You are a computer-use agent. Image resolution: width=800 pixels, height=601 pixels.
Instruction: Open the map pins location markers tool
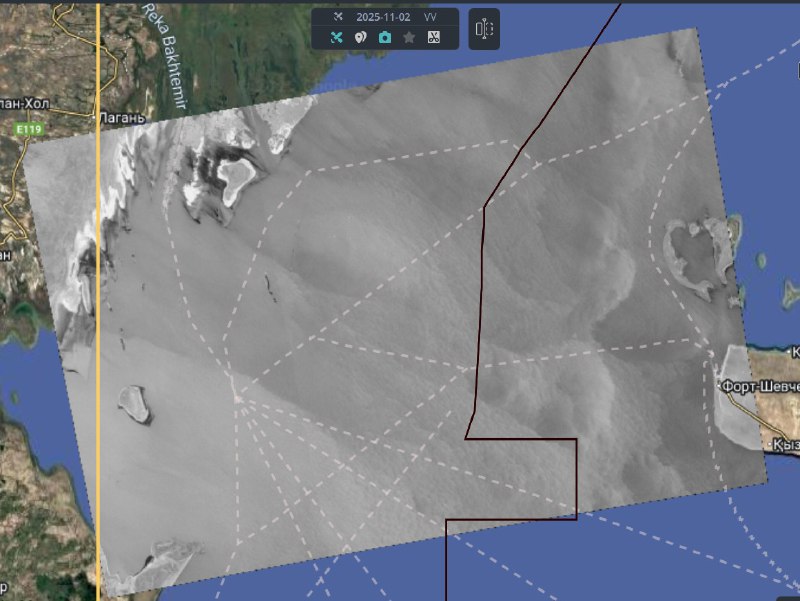point(361,38)
